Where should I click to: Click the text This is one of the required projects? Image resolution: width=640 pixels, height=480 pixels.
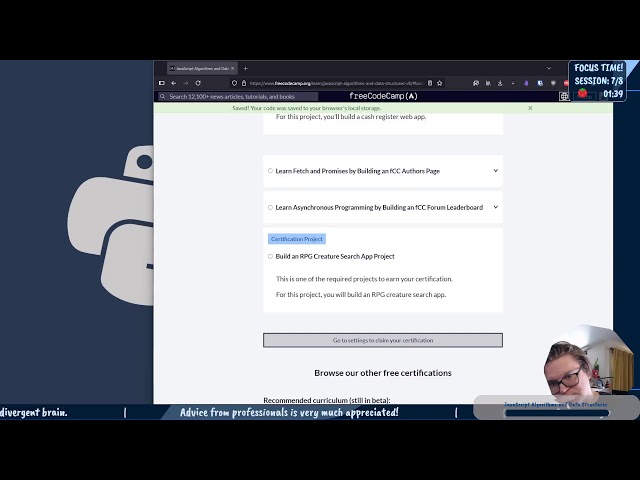coord(364,279)
